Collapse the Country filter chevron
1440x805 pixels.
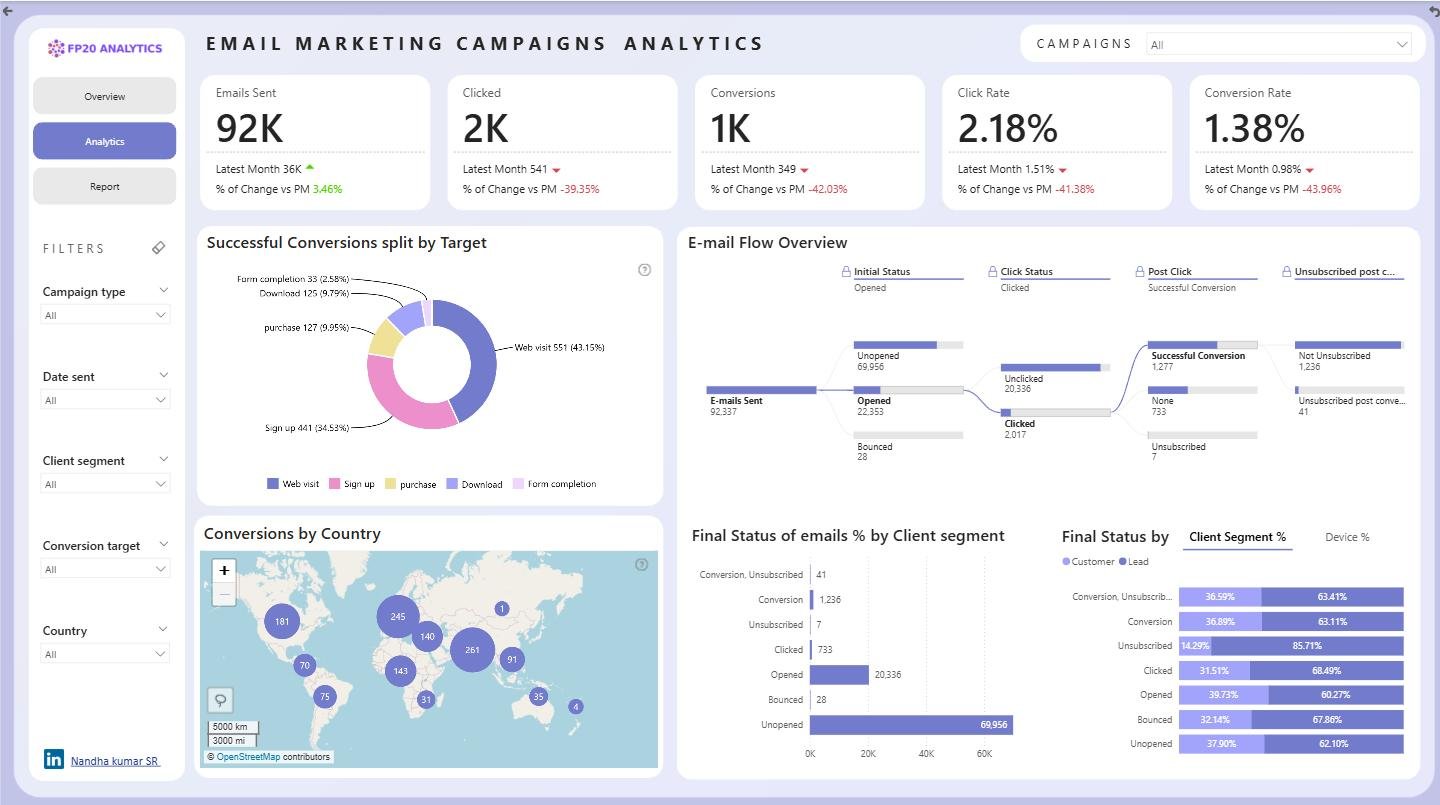click(164, 629)
